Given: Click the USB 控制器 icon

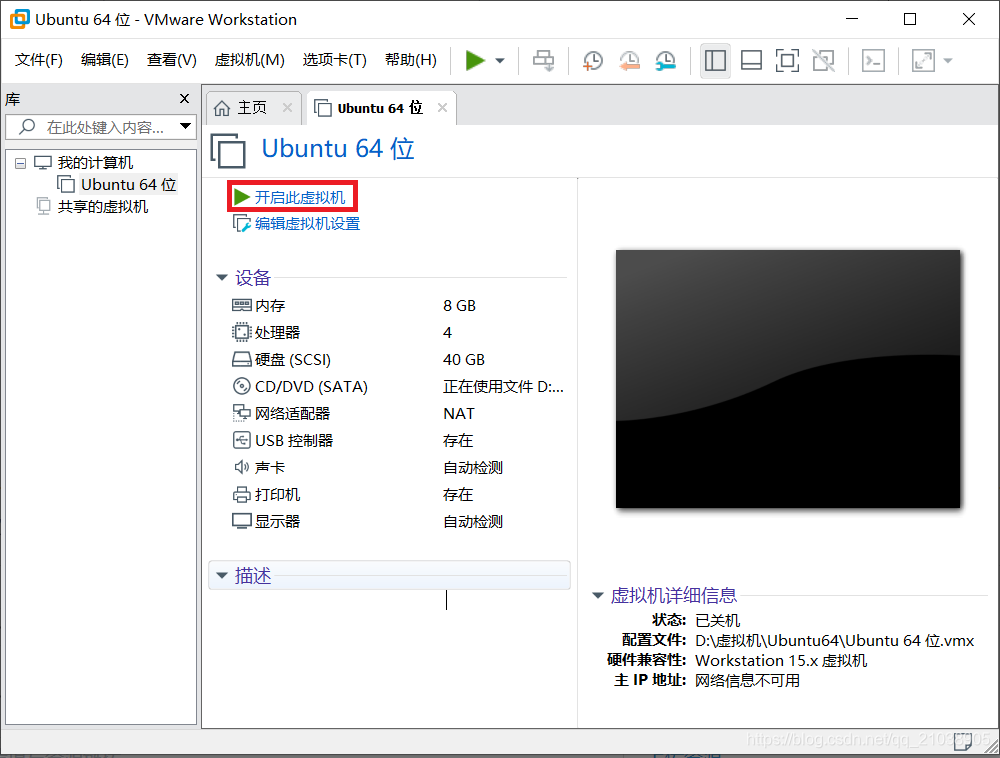Looking at the screenshot, I should pyautogui.click(x=242, y=441).
